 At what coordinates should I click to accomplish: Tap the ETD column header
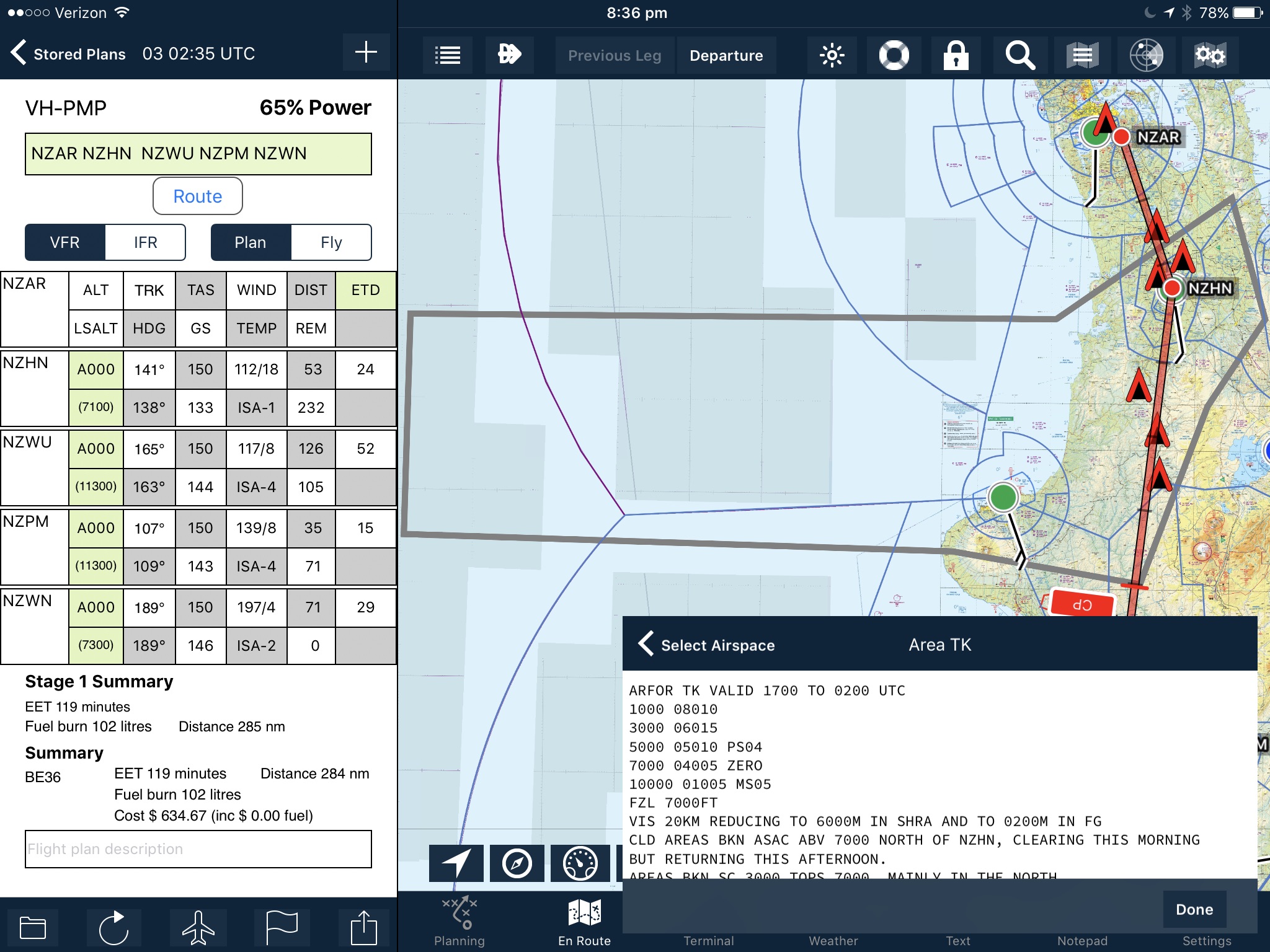point(366,290)
